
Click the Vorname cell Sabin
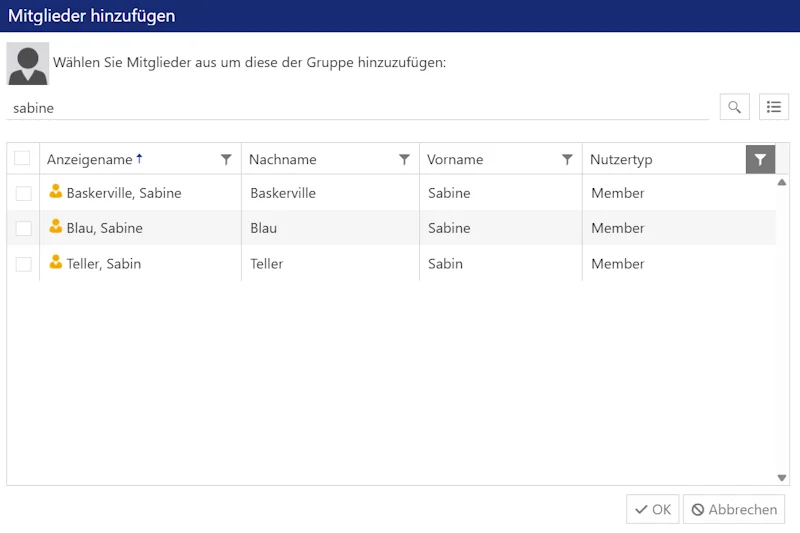[445, 264]
